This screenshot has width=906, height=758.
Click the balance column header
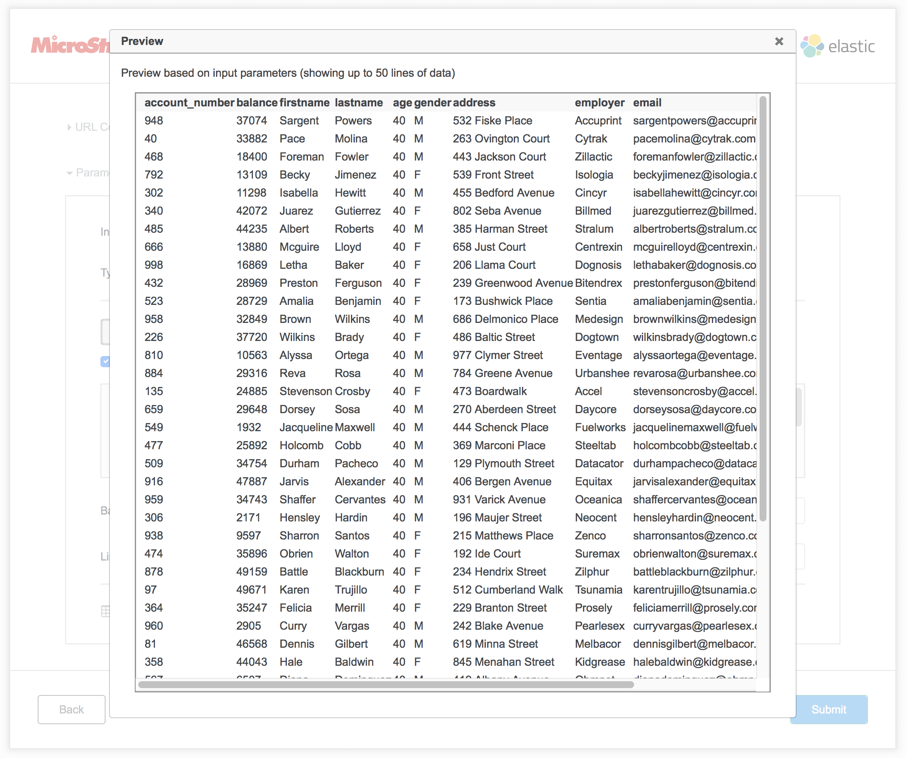pos(256,102)
